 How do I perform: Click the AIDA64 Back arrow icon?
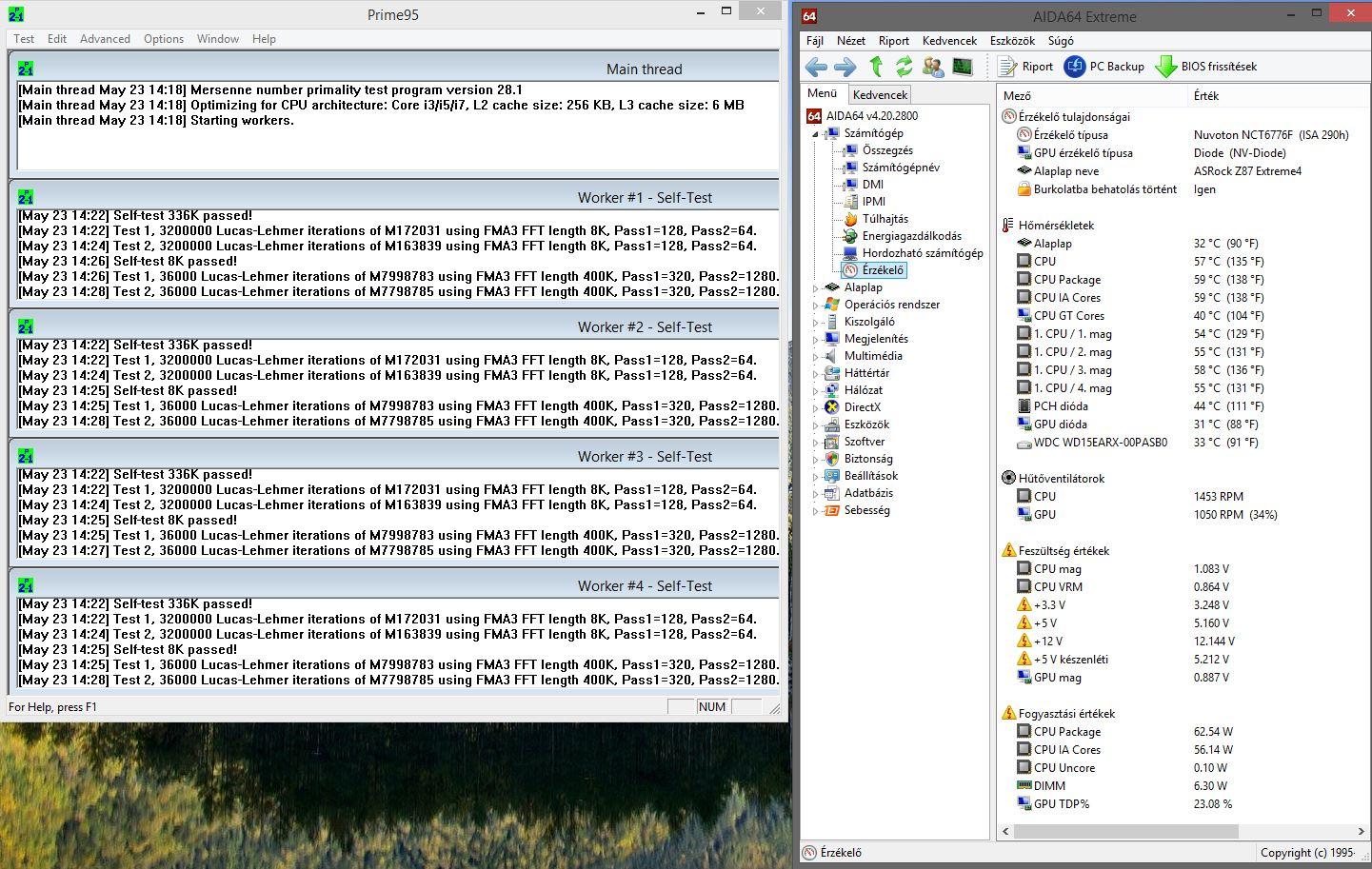click(816, 67)
